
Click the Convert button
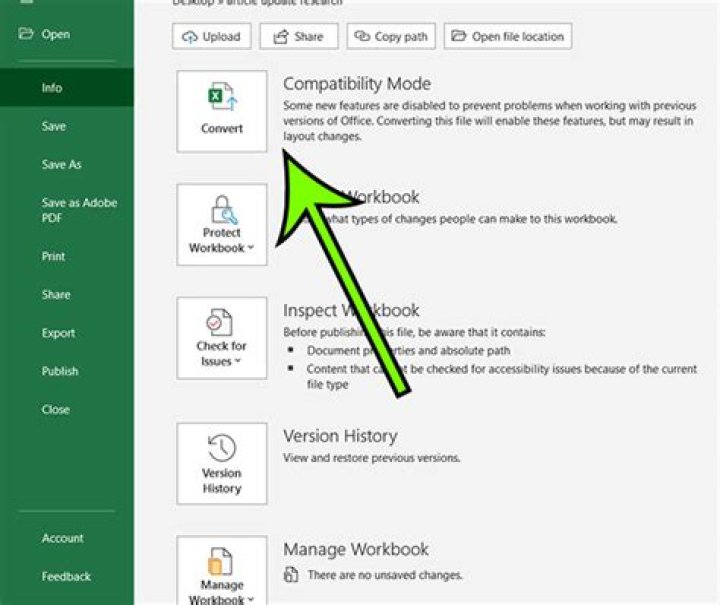pos(222,111)
